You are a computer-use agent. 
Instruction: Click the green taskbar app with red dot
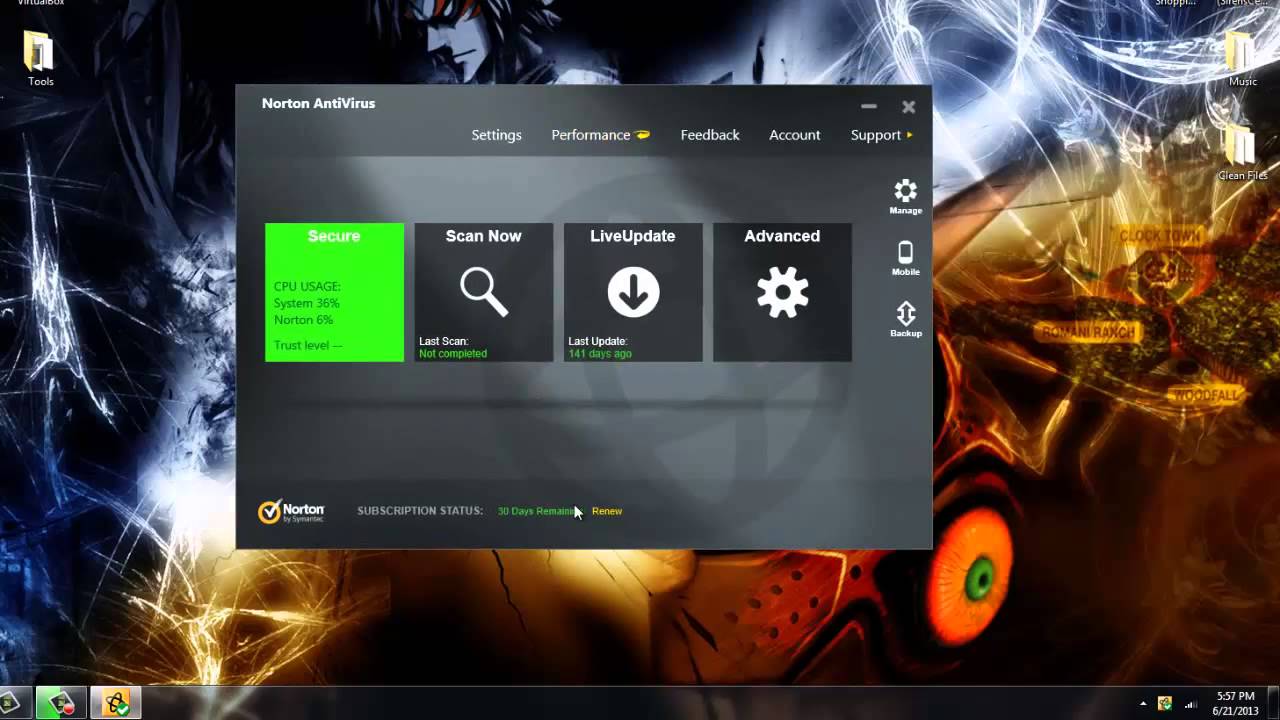[61, 703]
